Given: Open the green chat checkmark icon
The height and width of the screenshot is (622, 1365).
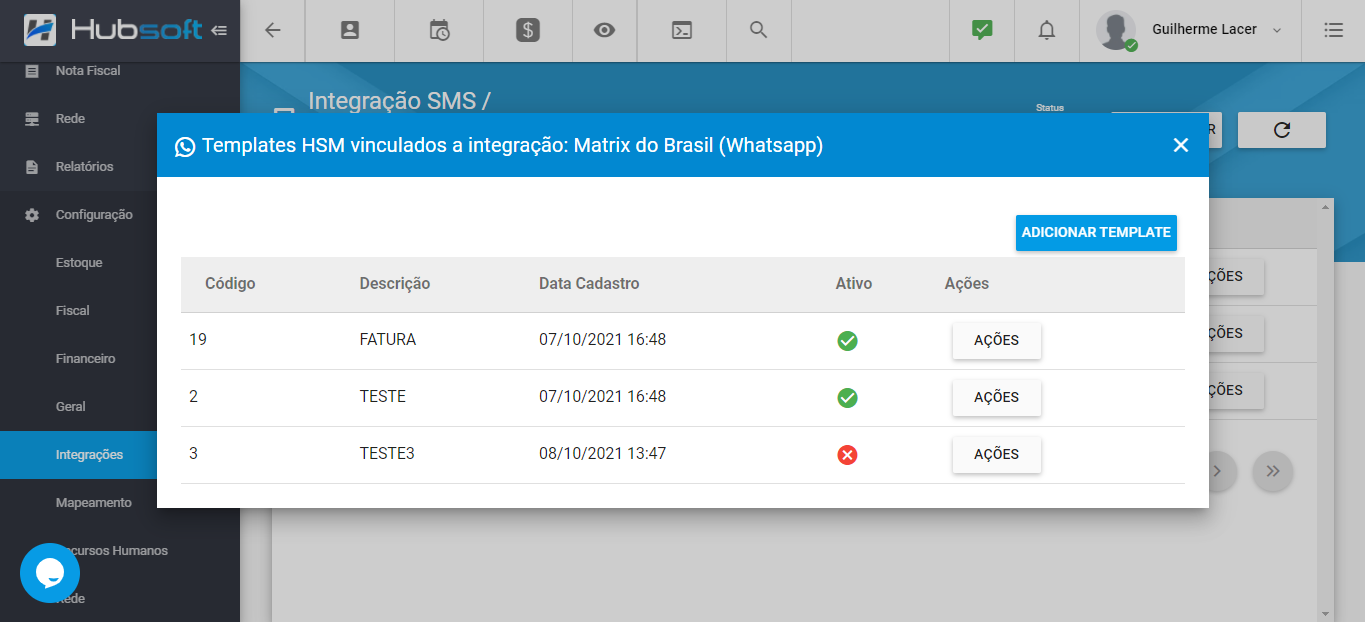Looking at the screenshot, I should coord(982,30).
